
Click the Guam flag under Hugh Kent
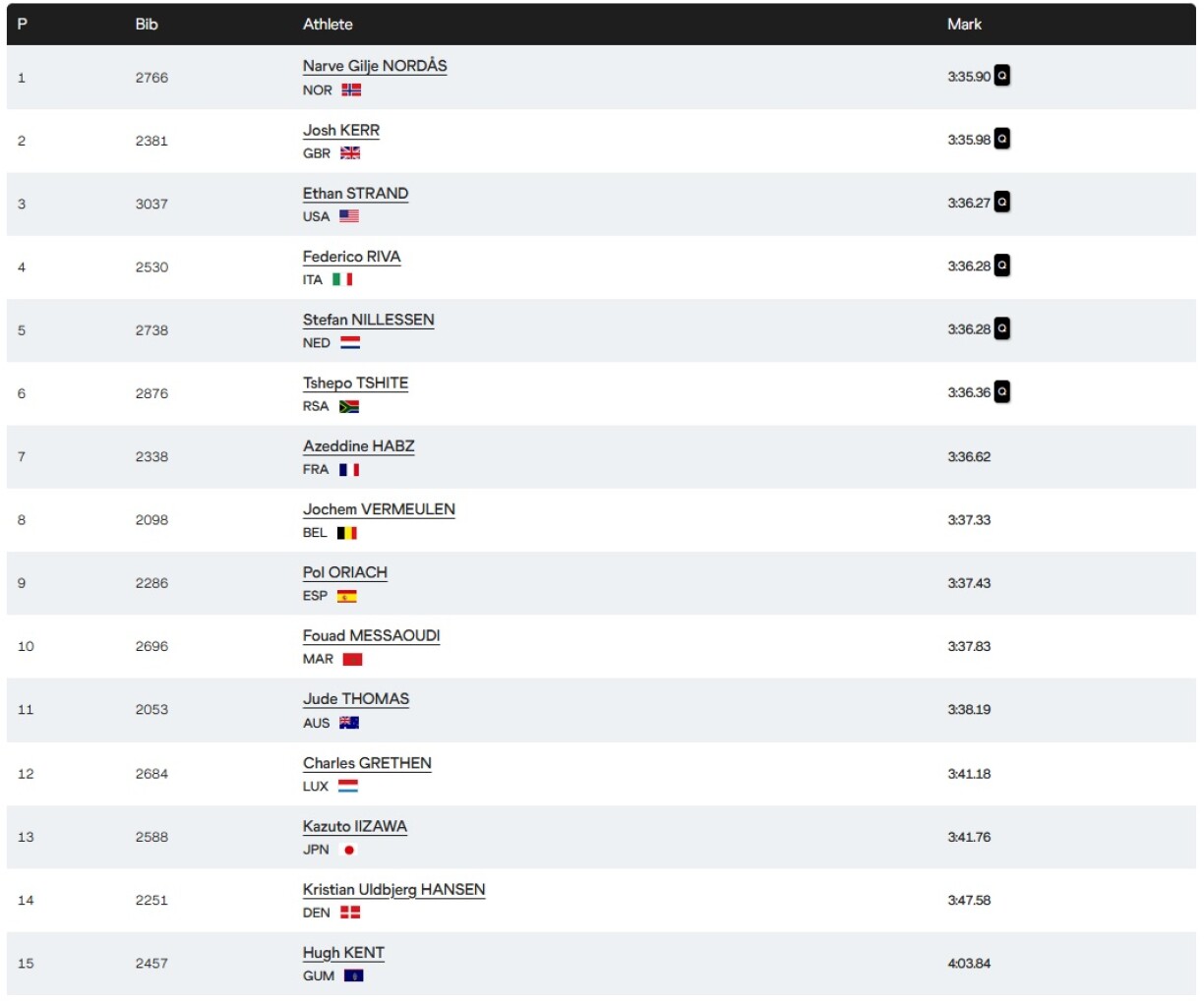click(353, 975)
